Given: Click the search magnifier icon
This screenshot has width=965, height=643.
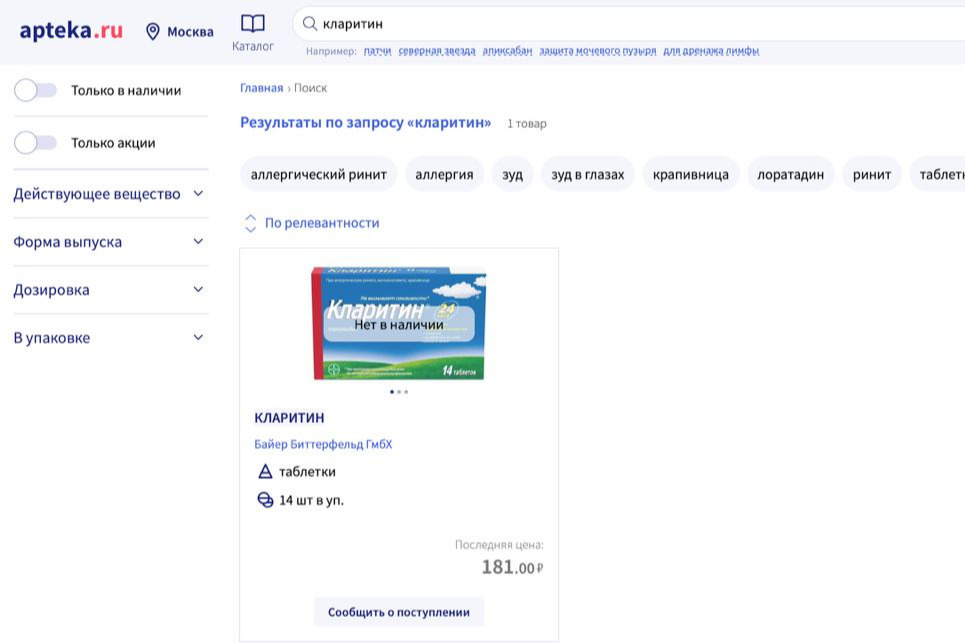Looking at the screenshot, I should tap(310, 24).
